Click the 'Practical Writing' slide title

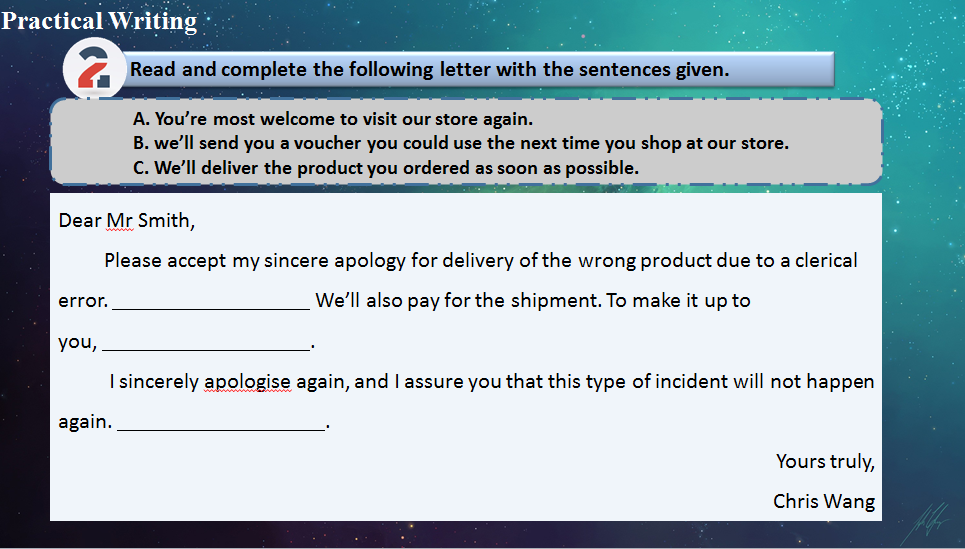click(99, 21)
